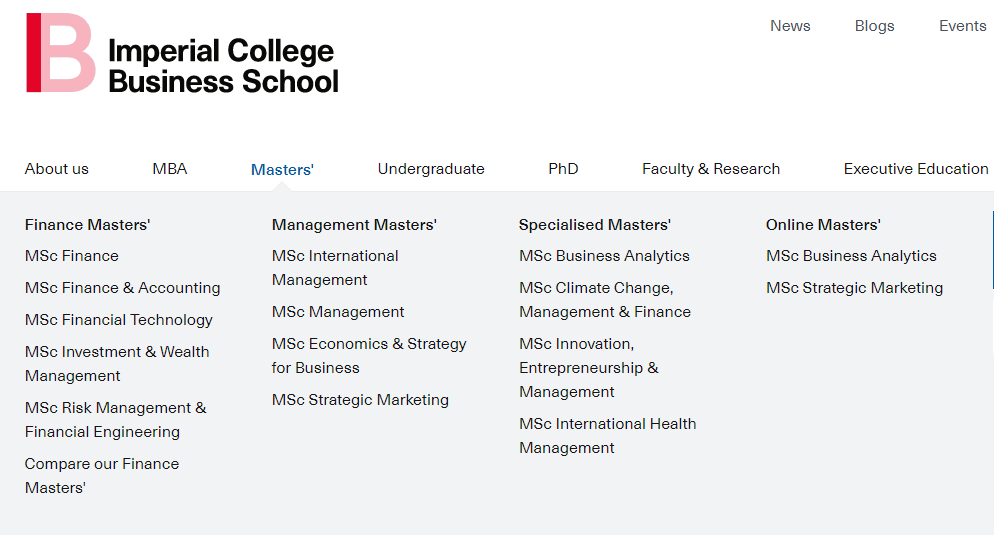Image resolution: width=994 pixels, height=535 pixels.
Task: Select MSc International Management
Action: pos(335,268)
